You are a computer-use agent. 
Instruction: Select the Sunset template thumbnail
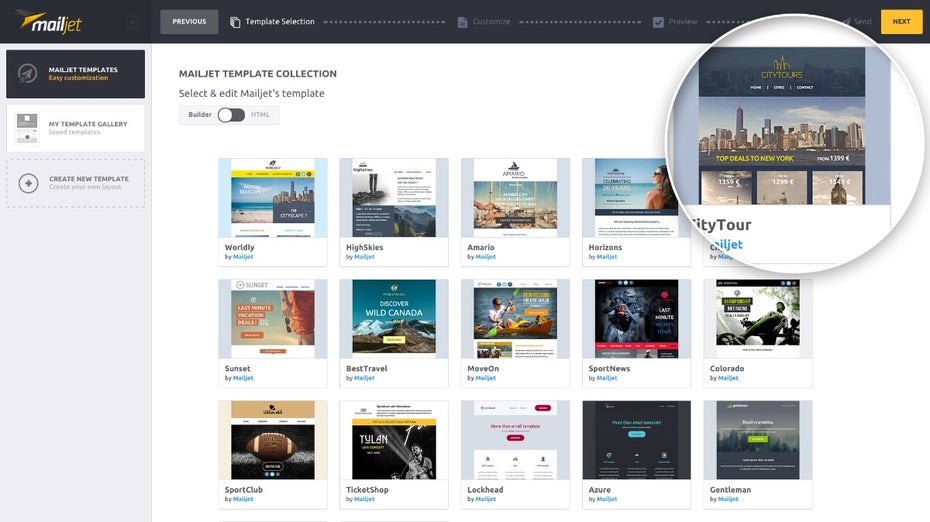point(273,319)
